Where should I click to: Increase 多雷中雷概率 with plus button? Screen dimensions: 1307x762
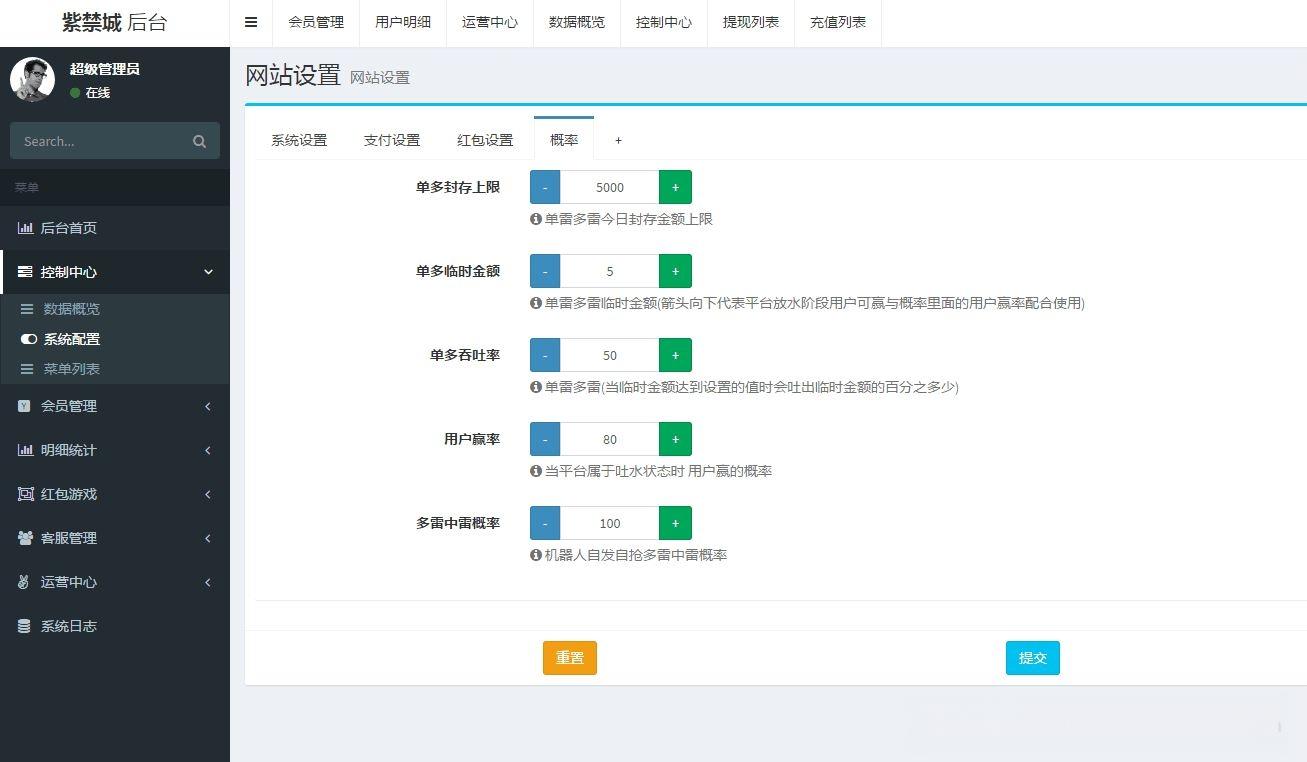click(x=675, y=523)
